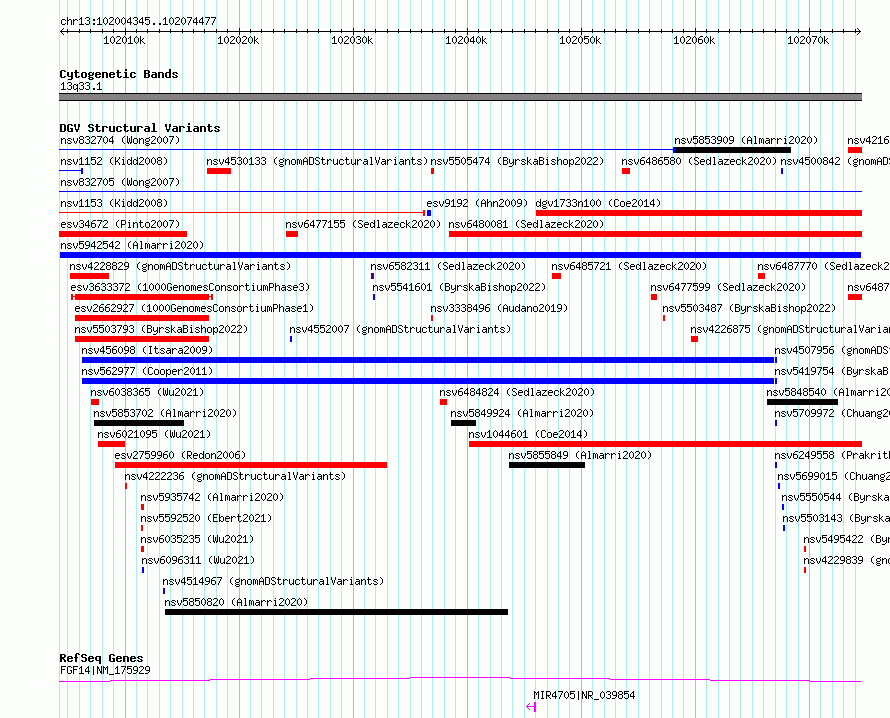Click the nsv1153 (Kidd2008) label
The height and width of the screenshot is (718, 890).
[114, 203]
